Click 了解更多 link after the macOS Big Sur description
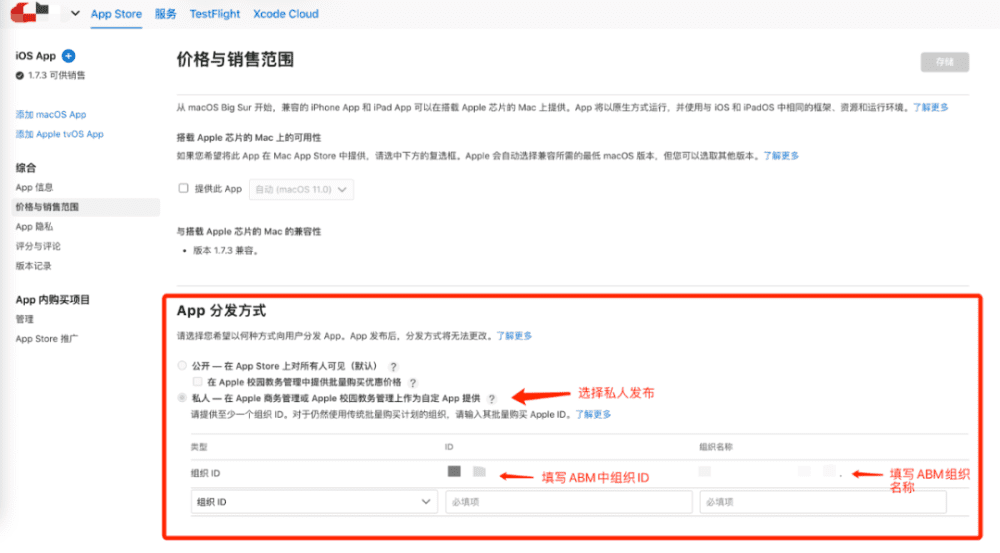Screen dimensions: 1000x553 pos(930,107)
